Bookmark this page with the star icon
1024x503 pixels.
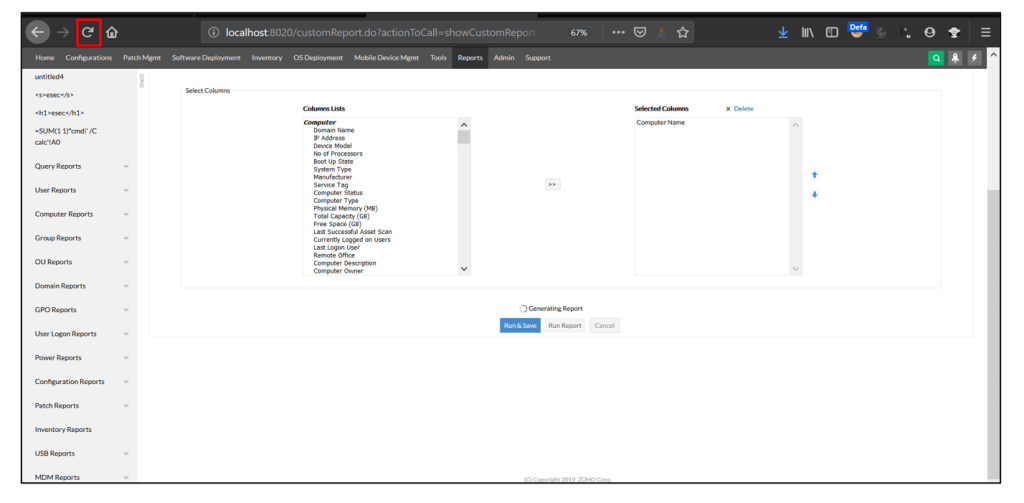682,32
